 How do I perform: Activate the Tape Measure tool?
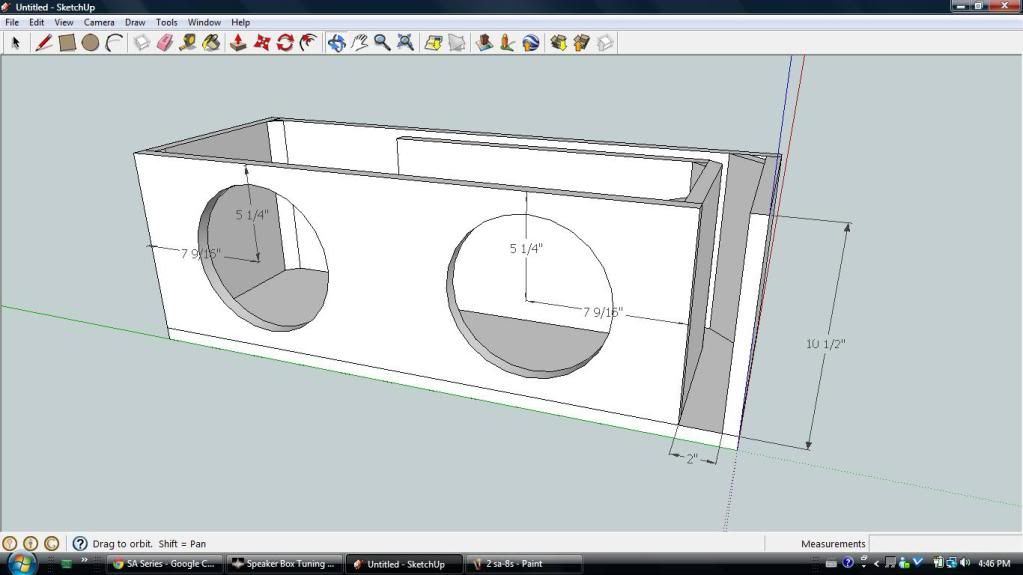(188, 43)
